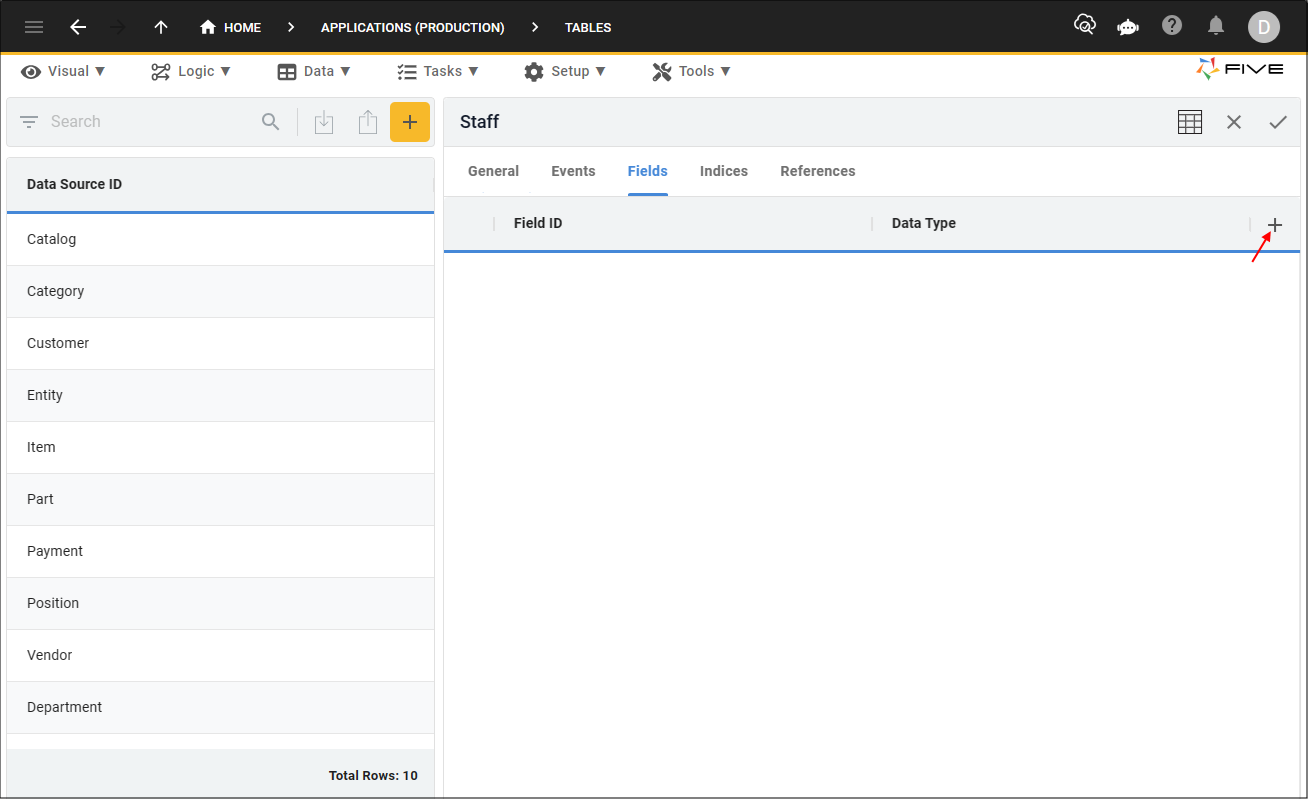Viewport: 1308px width, 799px height.
Task: Select the Category table row
Action: tap(220, 291)
